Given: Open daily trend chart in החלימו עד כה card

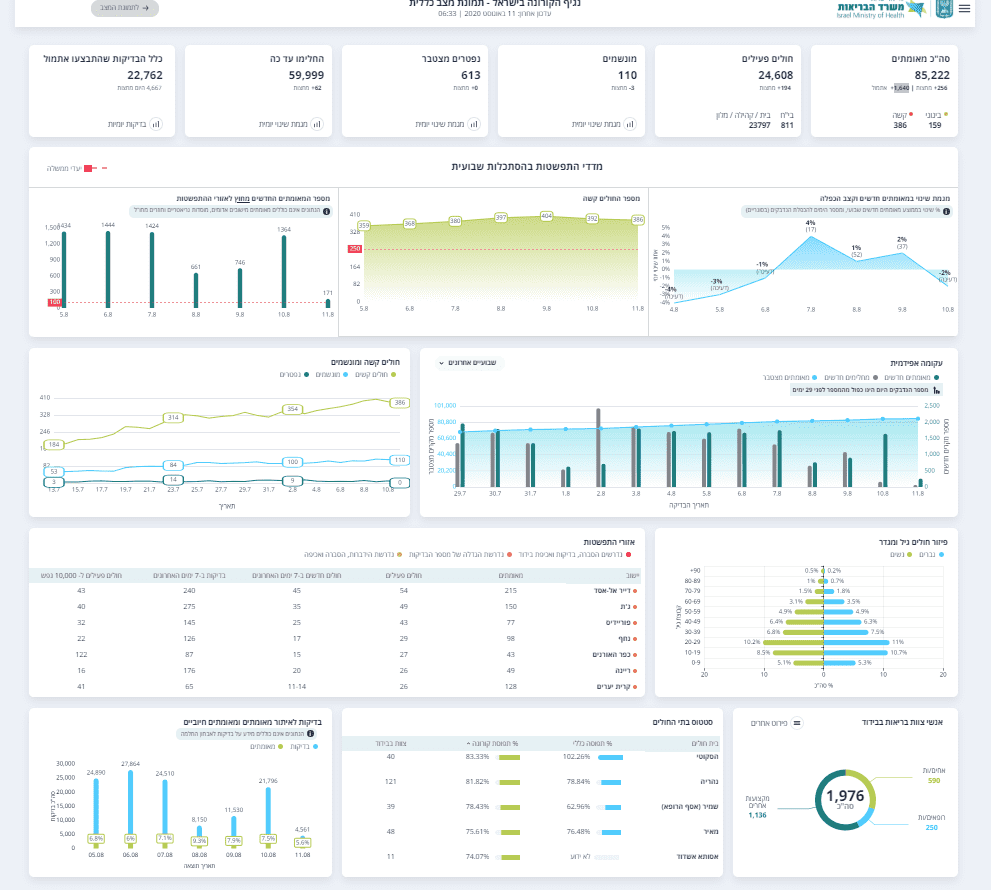Looking at the screenshot, I should pos(317,124).
